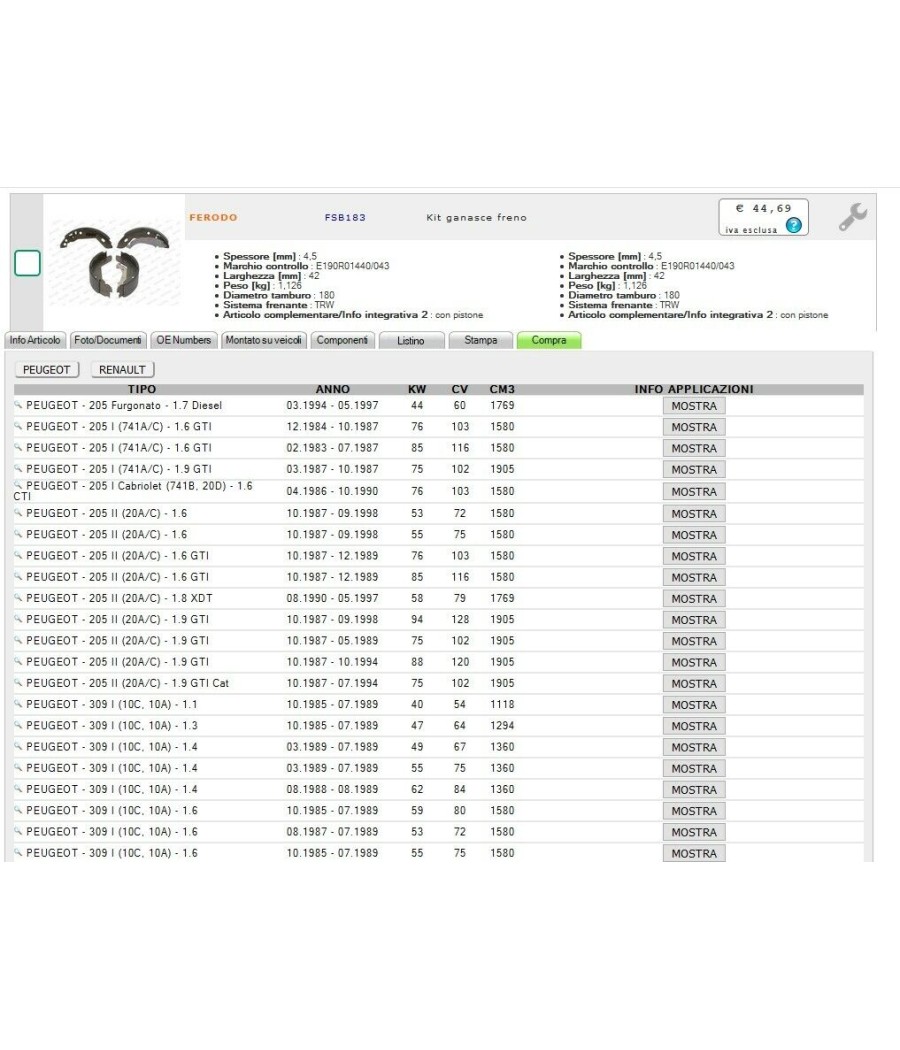Click the FSB183 article code

(x=345, y=218)
